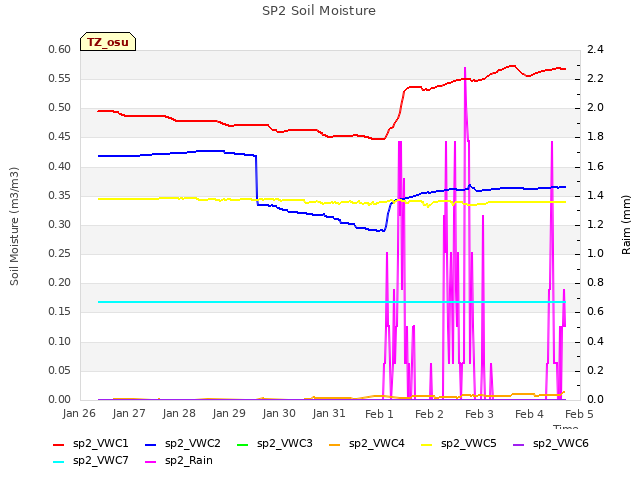Click the 0.2 right axis value

point(596,370)
